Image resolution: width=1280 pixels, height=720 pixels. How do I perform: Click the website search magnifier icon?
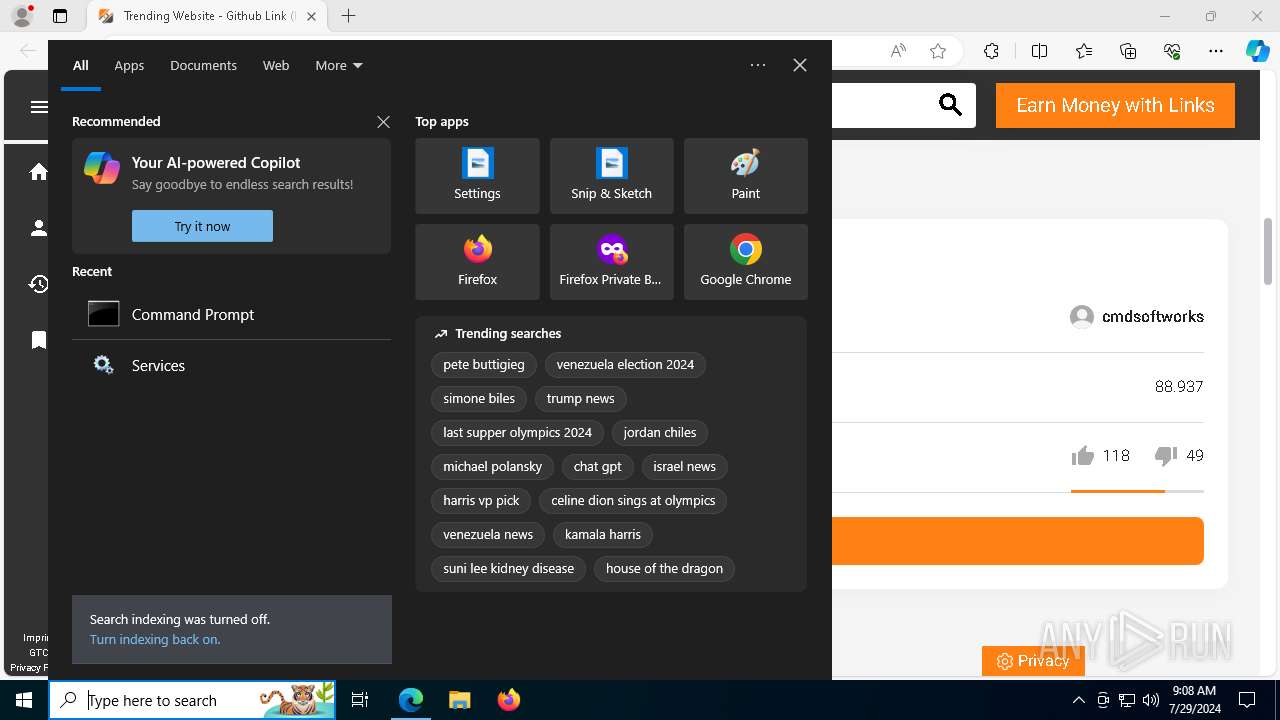pos(950,105)
